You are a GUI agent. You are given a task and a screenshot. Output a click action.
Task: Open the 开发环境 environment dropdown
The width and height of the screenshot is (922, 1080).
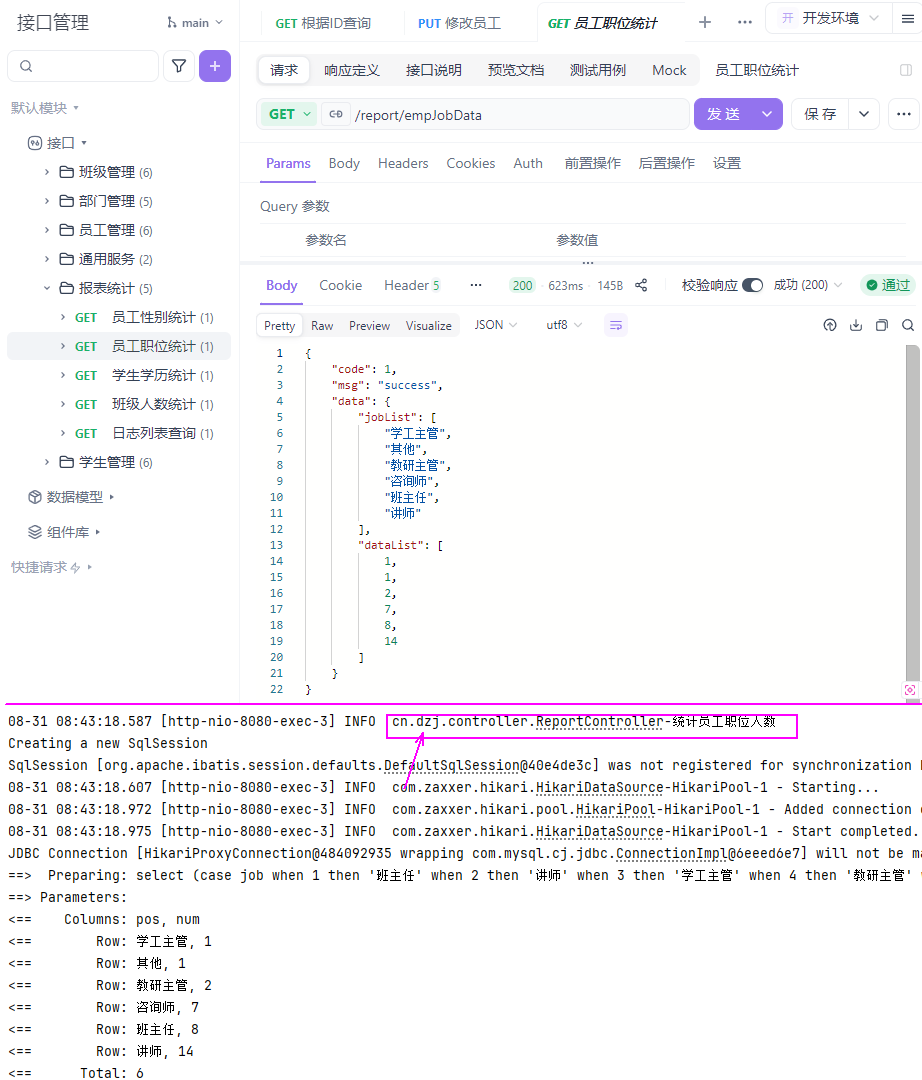click(x=829, y=18)
